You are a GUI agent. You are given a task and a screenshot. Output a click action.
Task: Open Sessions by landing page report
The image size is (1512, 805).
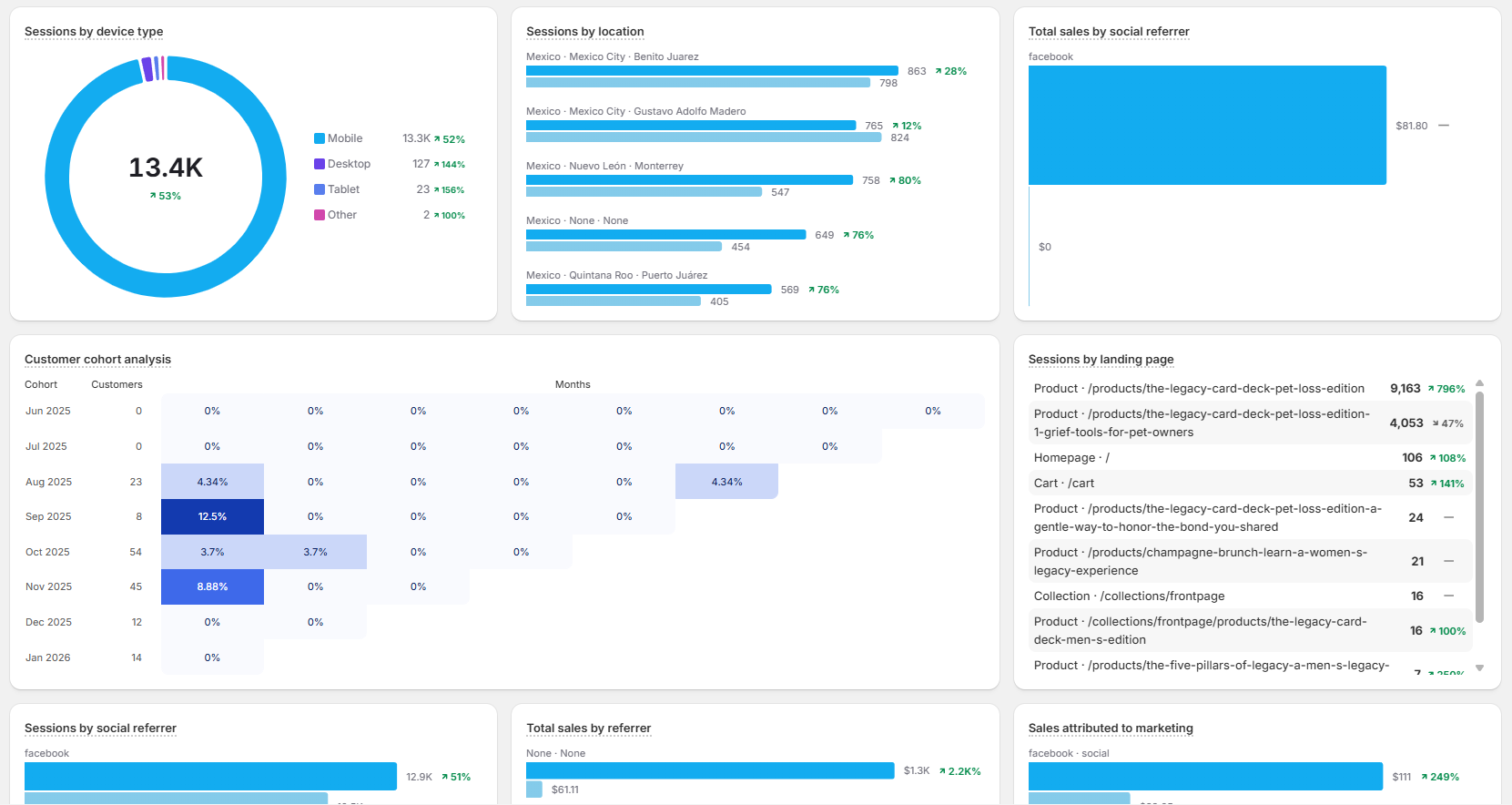1101,360
